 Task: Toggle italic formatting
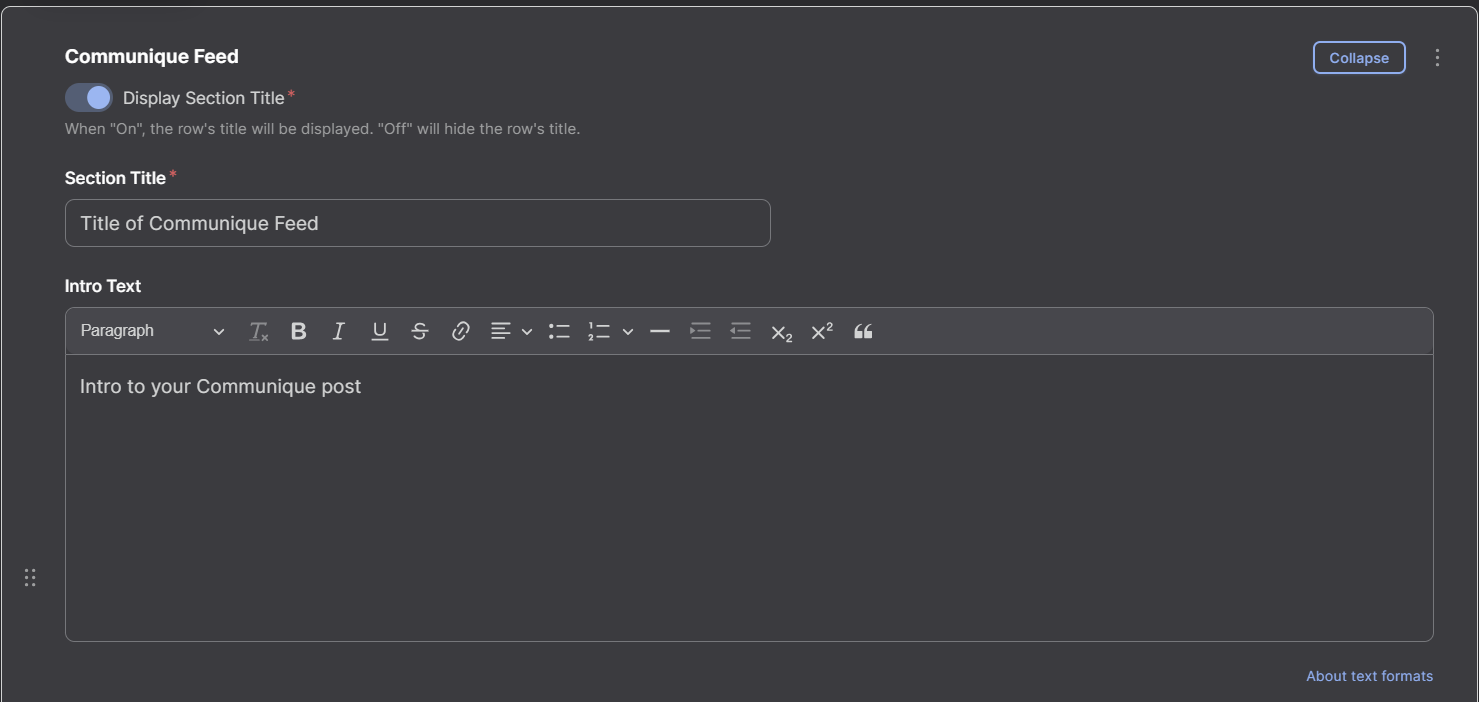click(339, 332)
